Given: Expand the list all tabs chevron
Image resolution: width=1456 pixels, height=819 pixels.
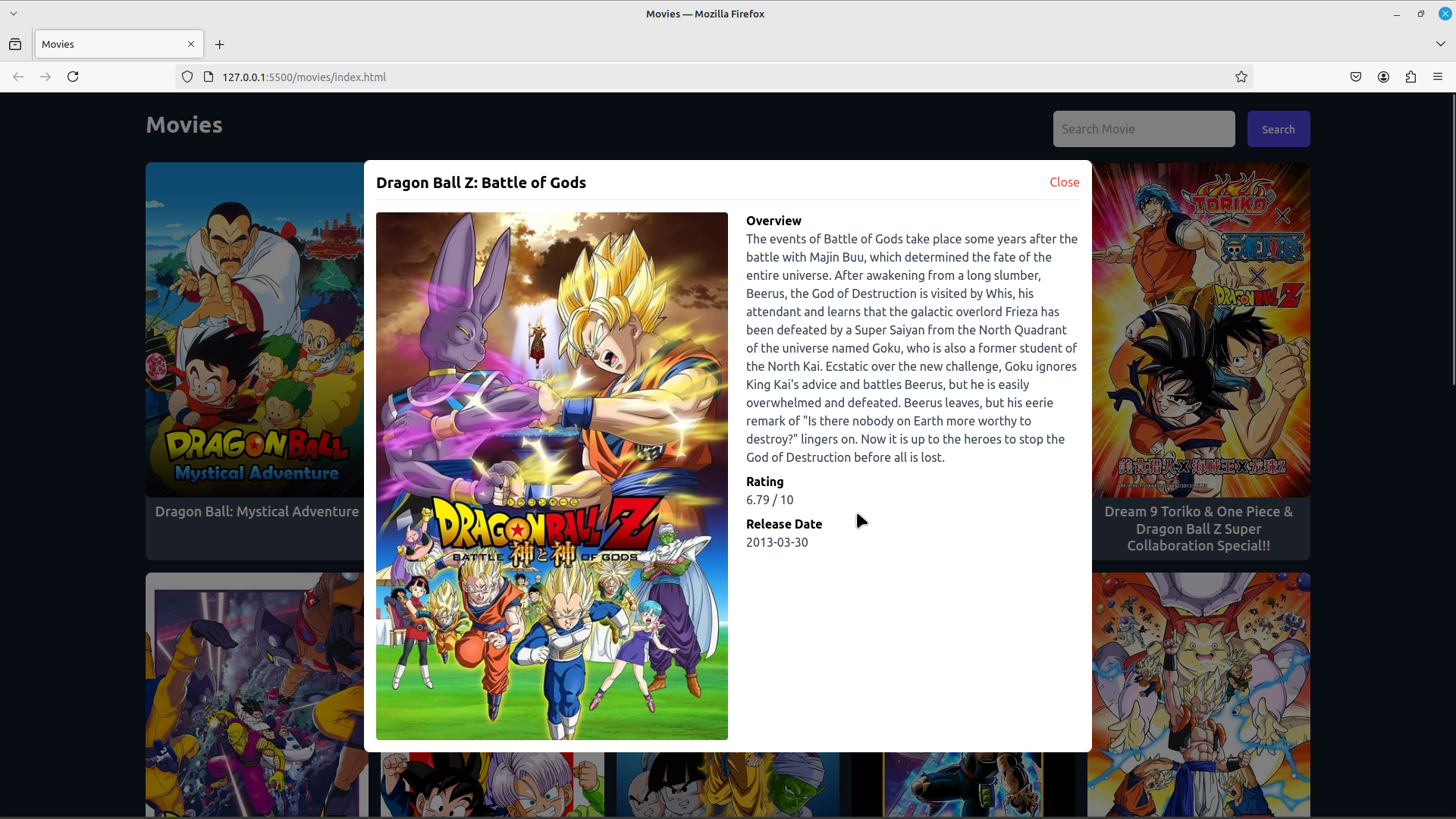Looking at the screenshot, I should 1440,44.
